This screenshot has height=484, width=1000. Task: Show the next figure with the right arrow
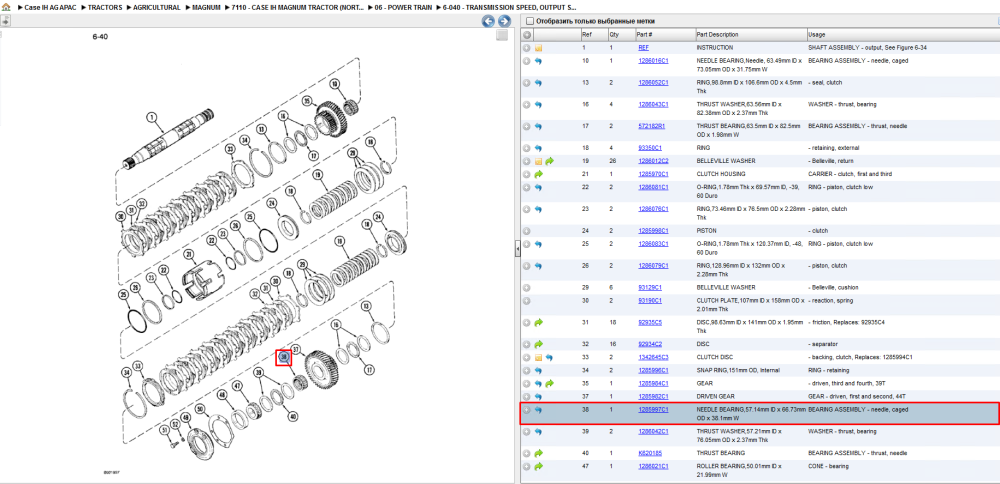[x=504, y=21]
